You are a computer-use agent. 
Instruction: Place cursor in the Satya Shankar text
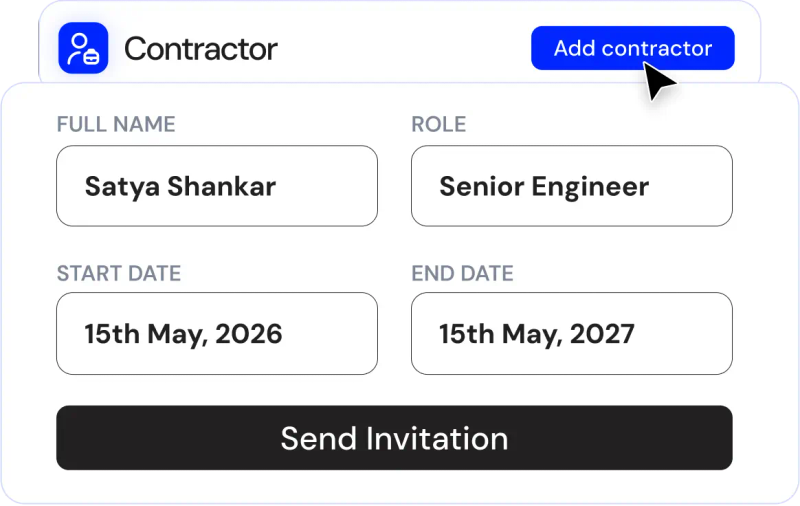180,186
